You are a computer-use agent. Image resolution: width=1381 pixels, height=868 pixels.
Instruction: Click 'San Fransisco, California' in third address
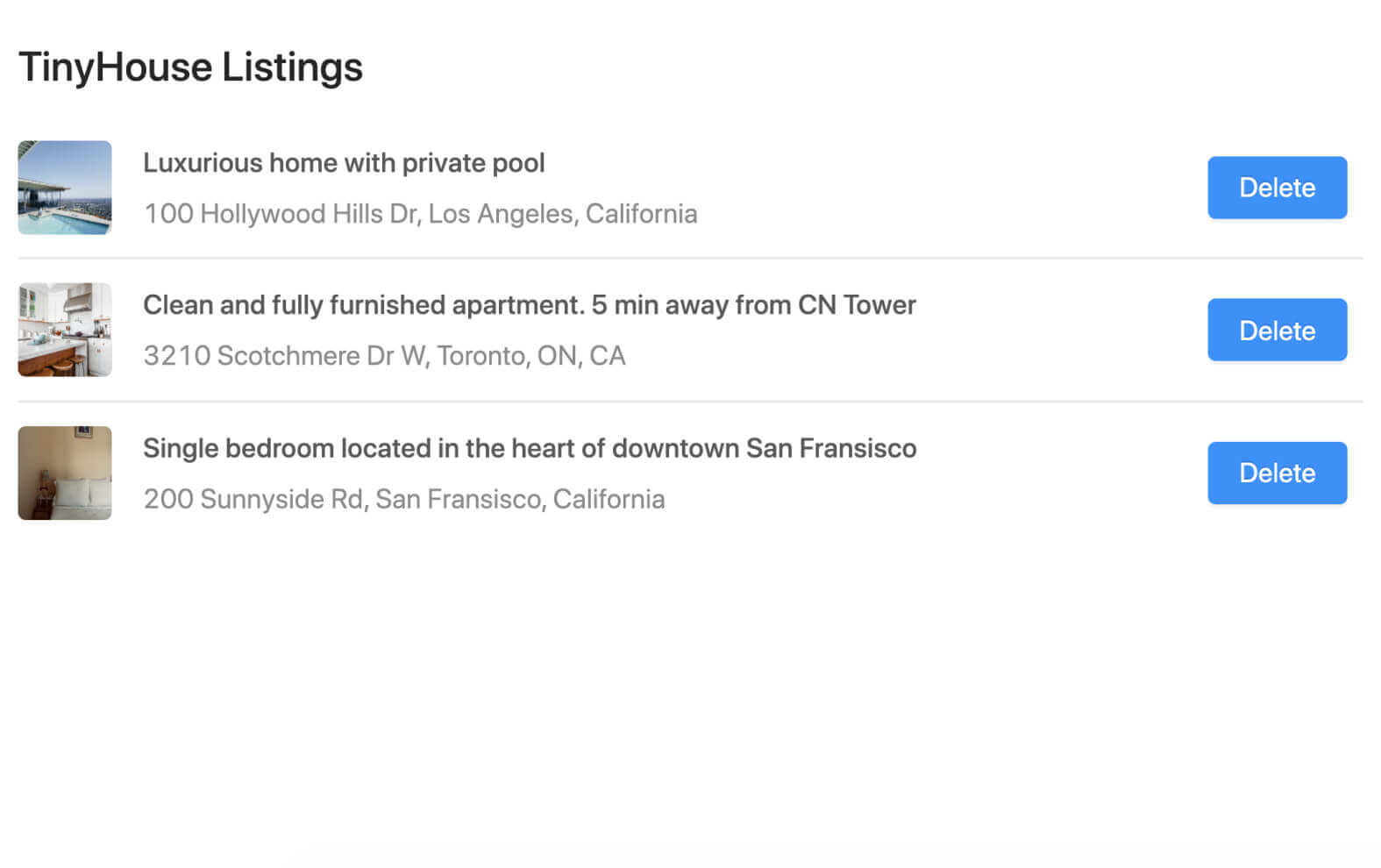(x=520, y=499)
